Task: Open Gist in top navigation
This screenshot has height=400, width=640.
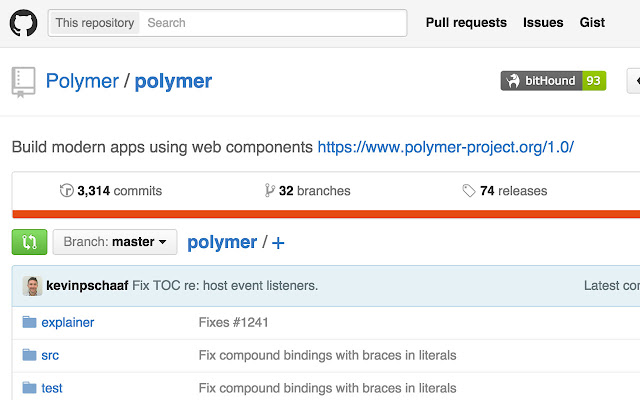Action: click(x=592, y=22)
